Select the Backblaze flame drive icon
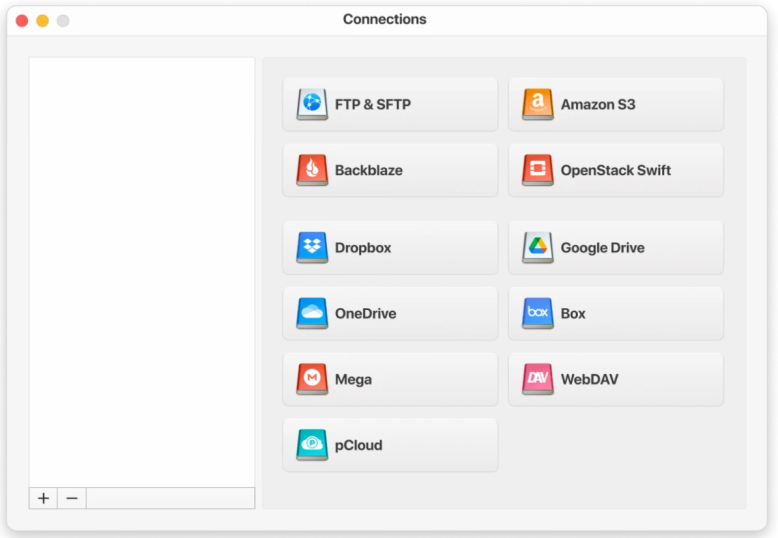Screen dimensions: 778x538 [312, 170]
